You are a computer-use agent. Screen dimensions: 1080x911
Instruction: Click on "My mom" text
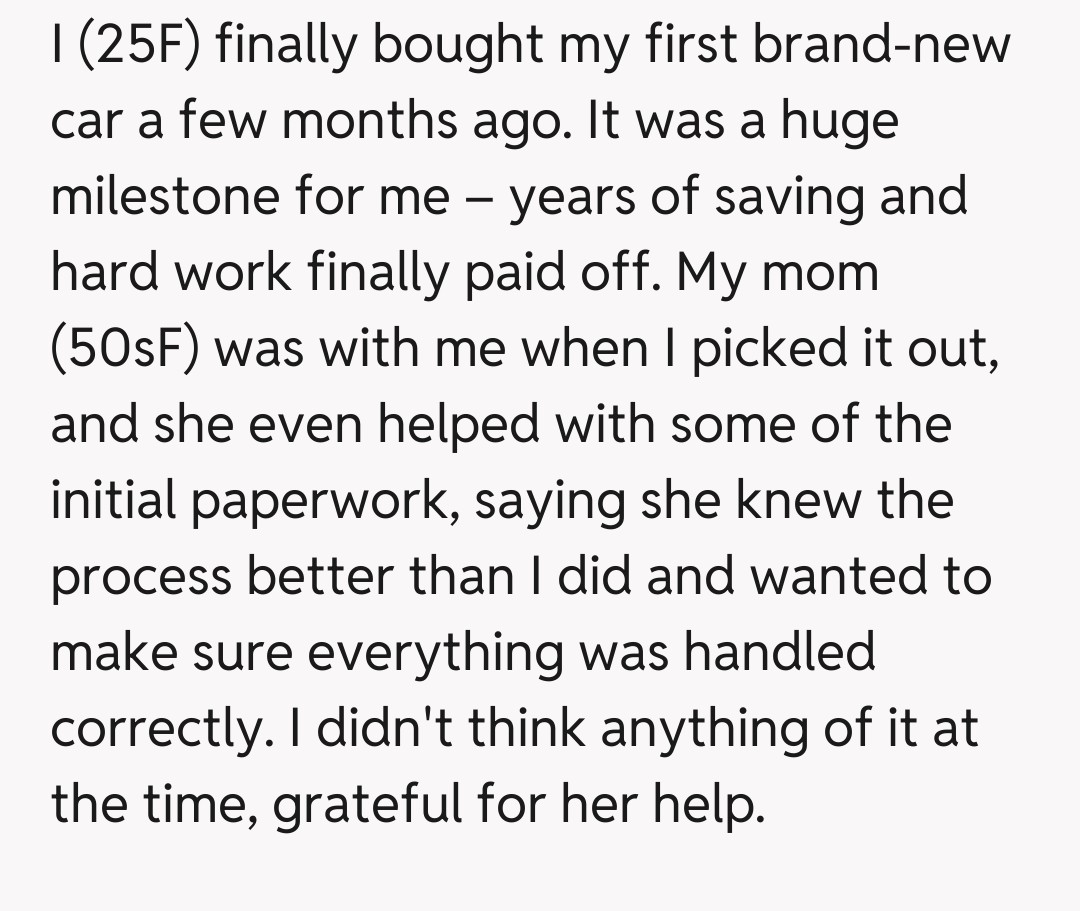click(x=779, y=273)
